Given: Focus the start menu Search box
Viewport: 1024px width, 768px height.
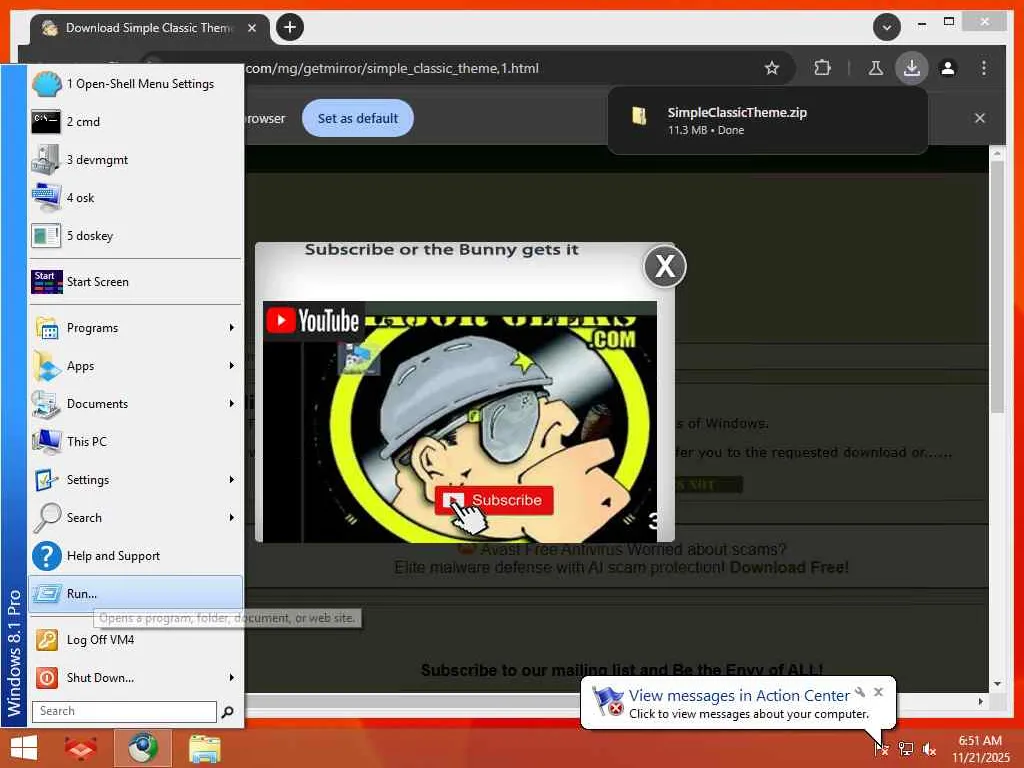Looking at the screenshot, I should point(124,711).
